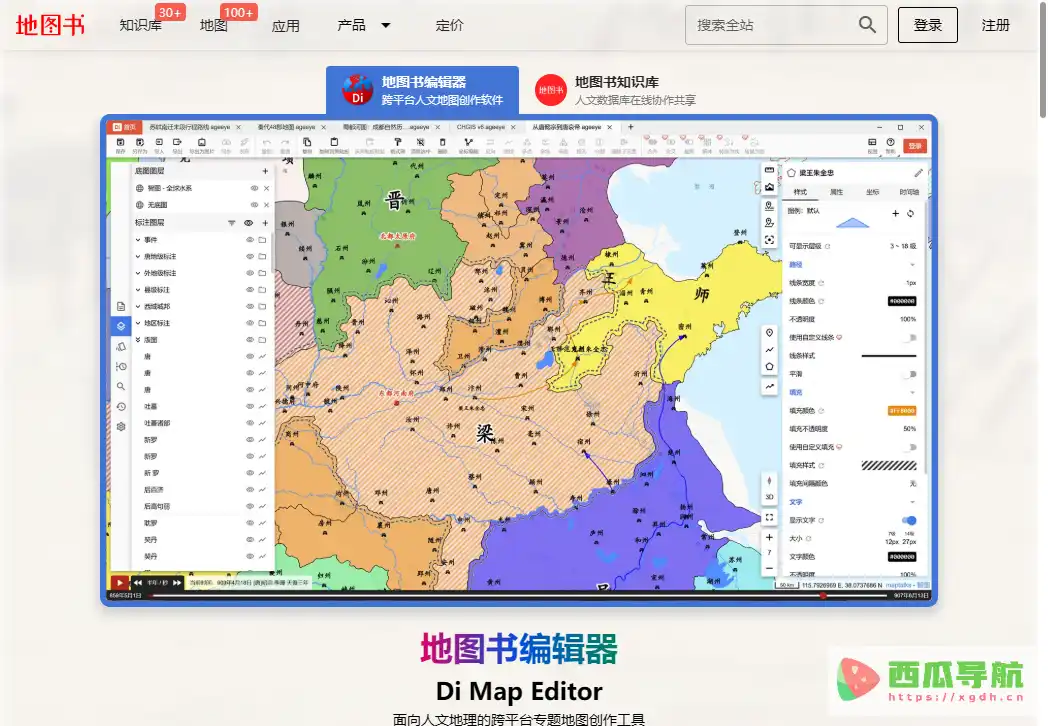Click the 登录 login button in site header

pyautogui.click(x=928, y=25)
